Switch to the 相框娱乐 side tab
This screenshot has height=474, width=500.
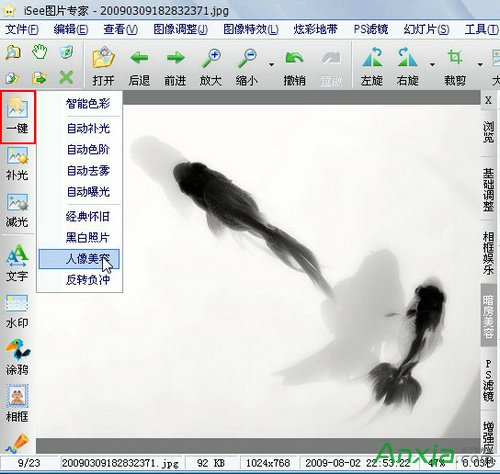point(488,253)
